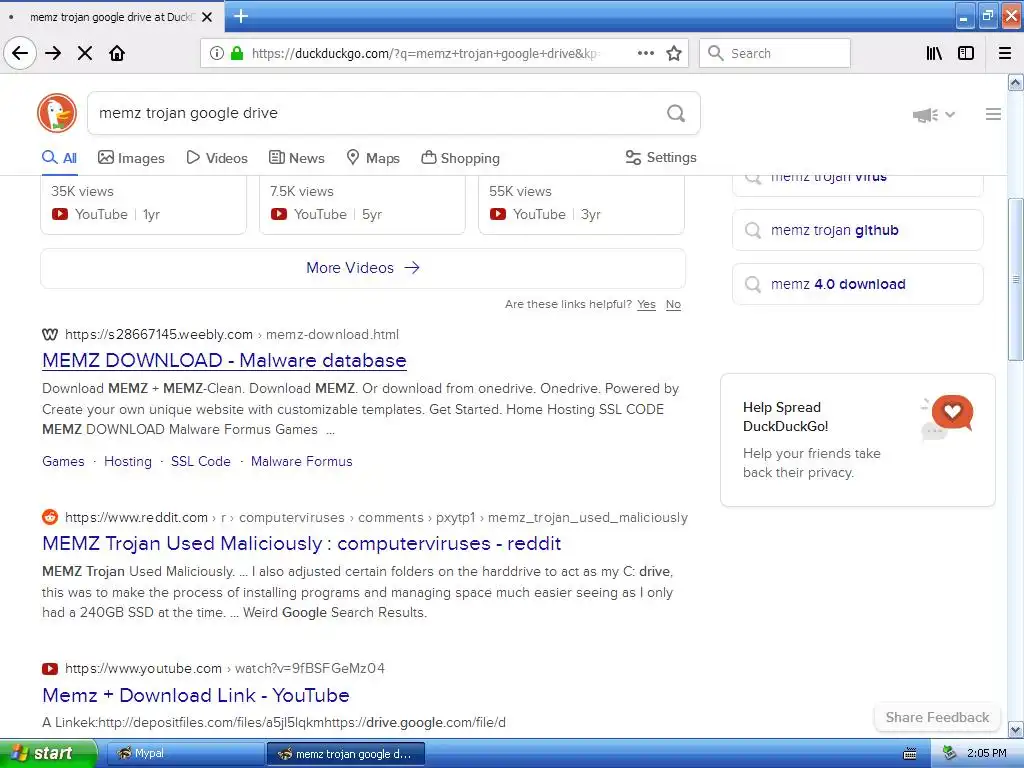Open the Games sitelink
This screenshot has width=1024, height=768.
[63, 461]
